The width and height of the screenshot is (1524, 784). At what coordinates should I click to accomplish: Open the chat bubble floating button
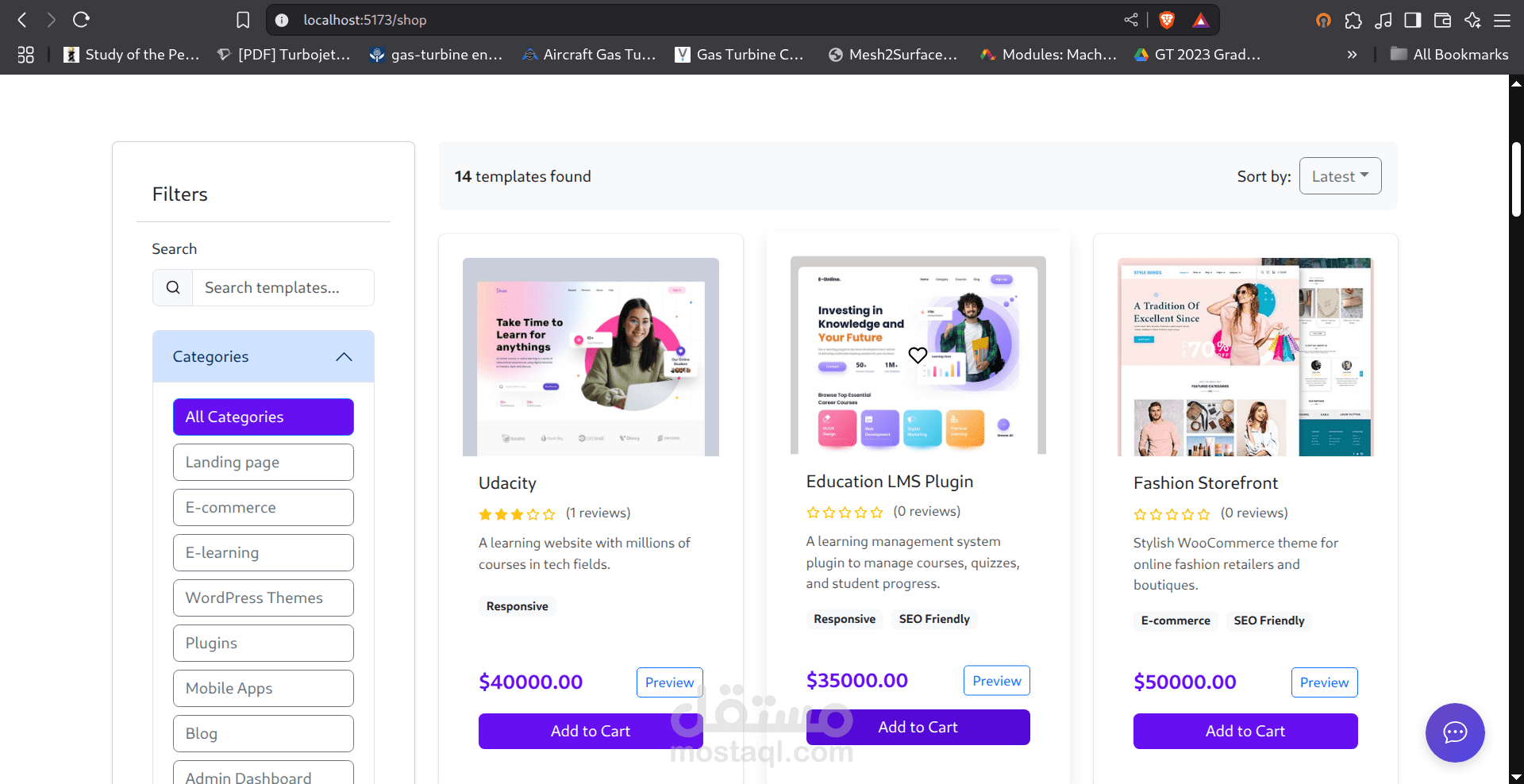(1455, 732)
